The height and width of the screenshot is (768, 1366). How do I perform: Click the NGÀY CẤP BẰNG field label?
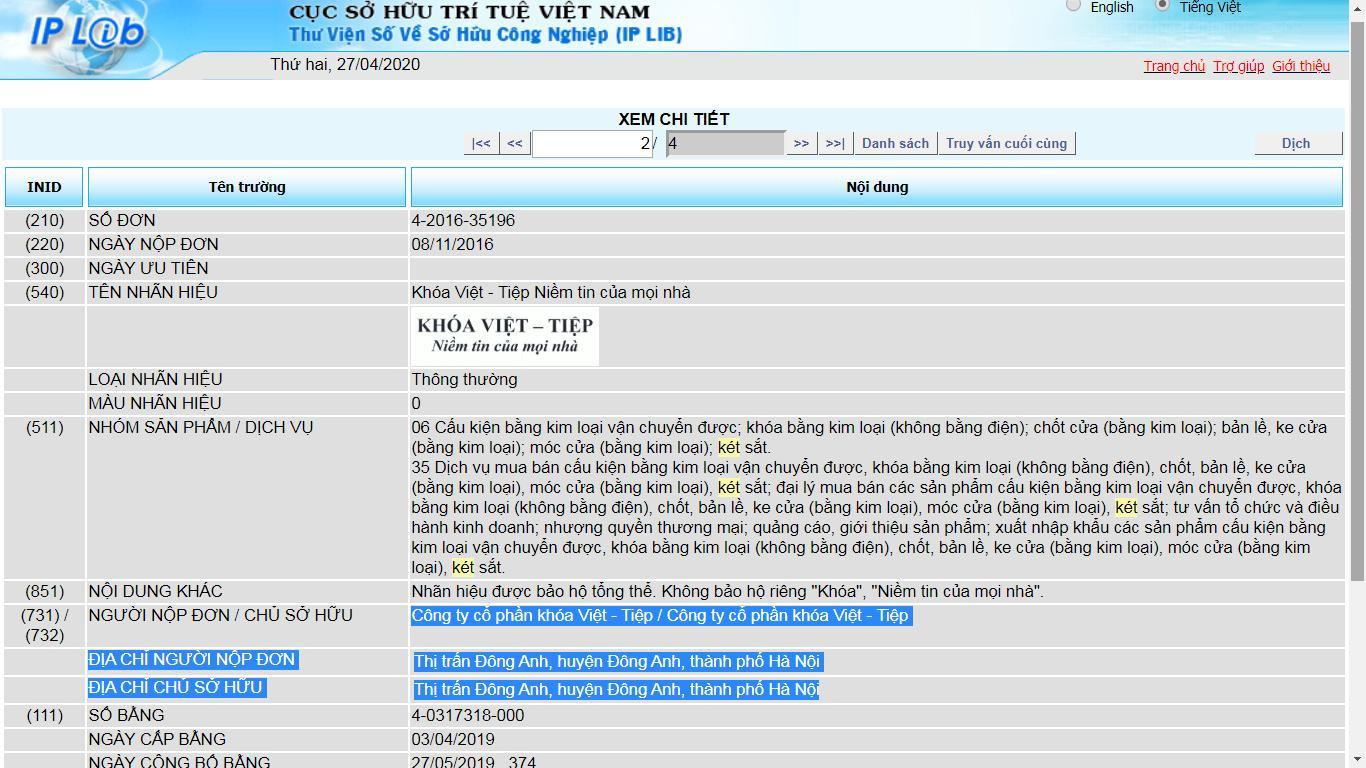157,739
